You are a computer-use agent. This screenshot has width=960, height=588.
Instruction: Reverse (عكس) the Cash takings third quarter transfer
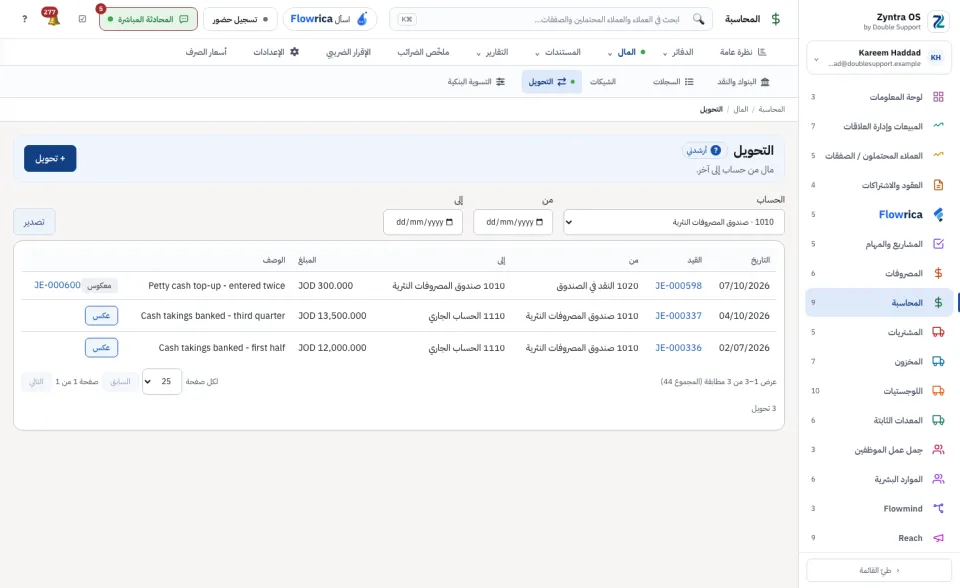101,315
